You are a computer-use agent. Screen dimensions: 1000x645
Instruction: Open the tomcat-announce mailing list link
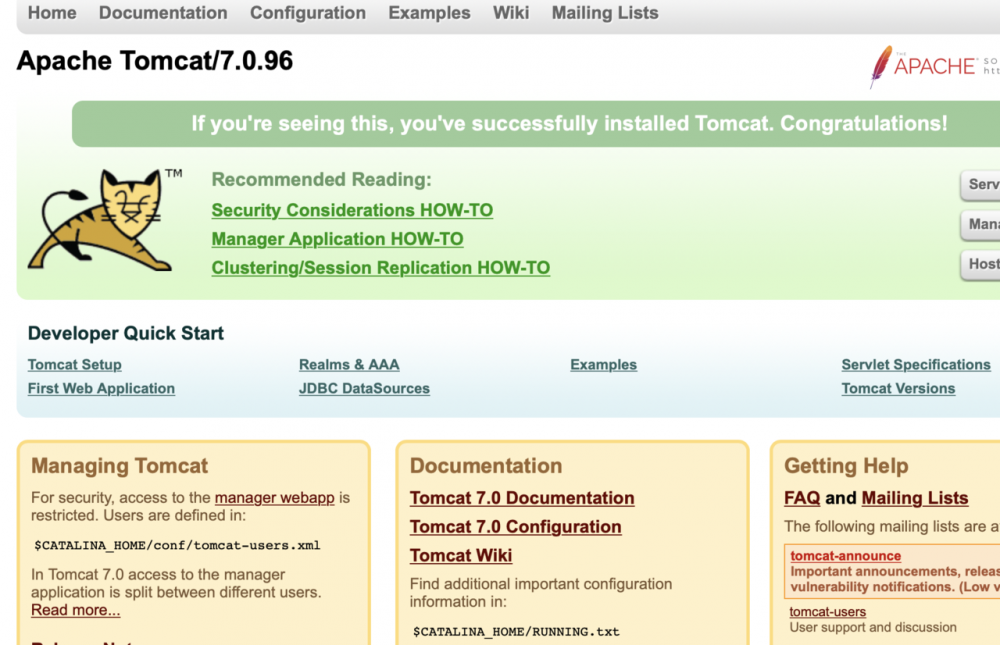click(x=846, y=556)
